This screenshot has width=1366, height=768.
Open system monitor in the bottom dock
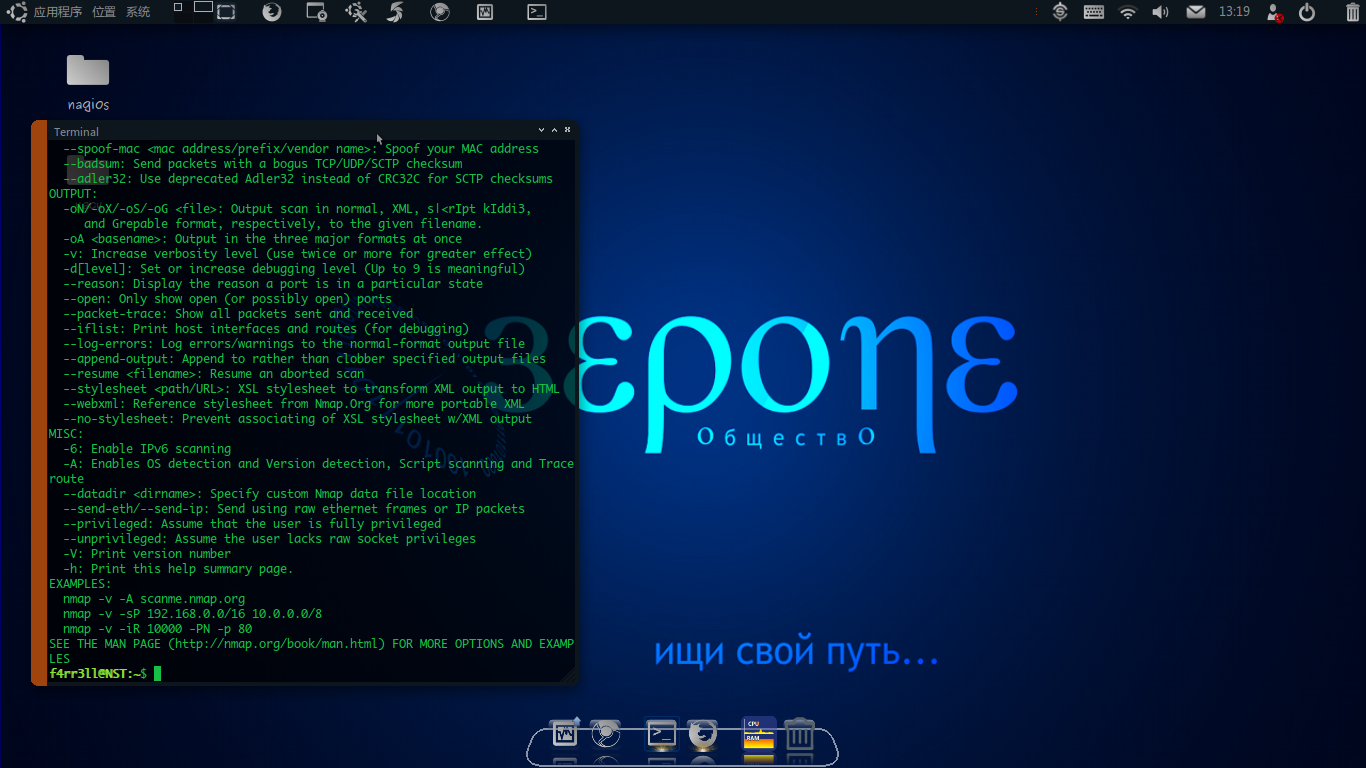(x=565, y=734)
